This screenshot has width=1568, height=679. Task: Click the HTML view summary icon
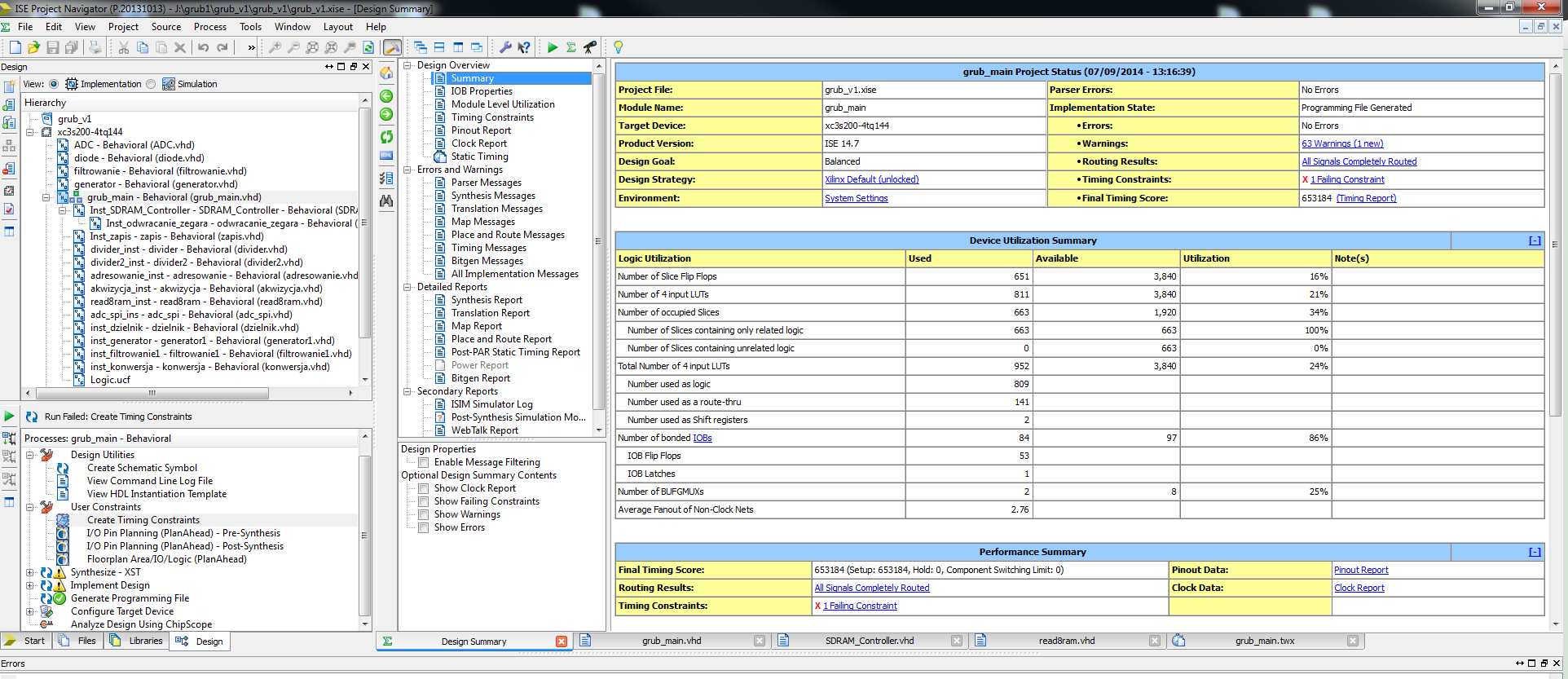(386, 155)
